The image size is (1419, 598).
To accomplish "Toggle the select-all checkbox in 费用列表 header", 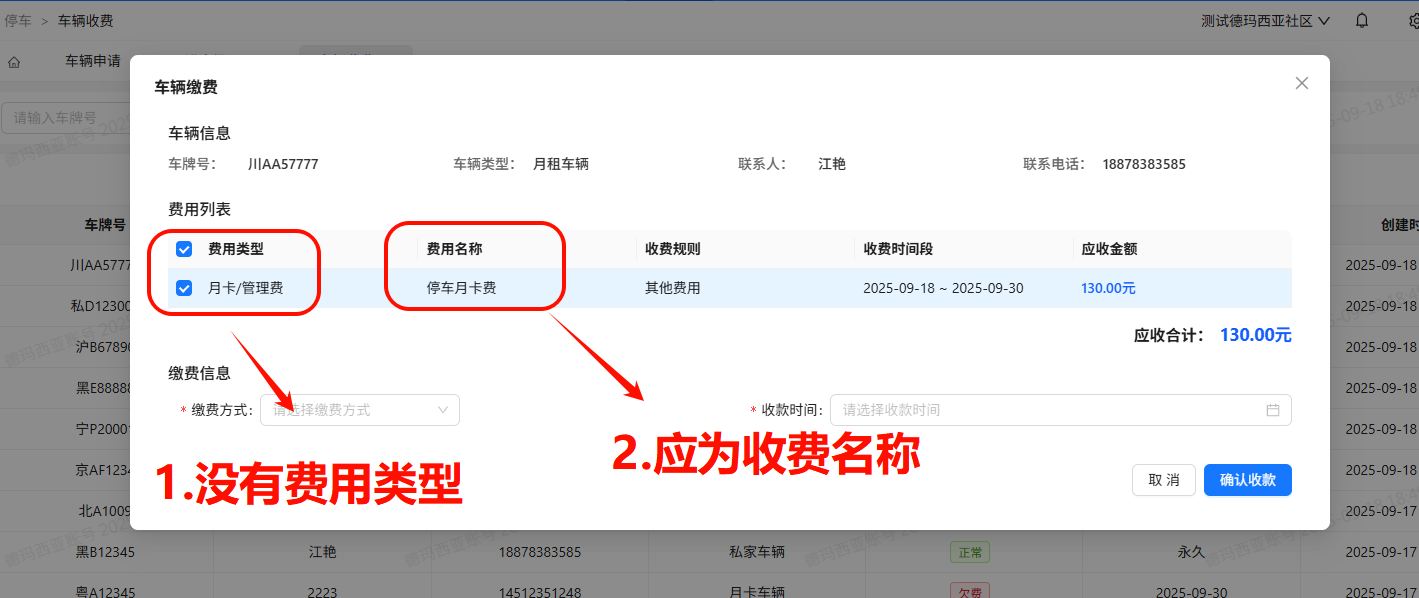I will click(x=184, y=249).
